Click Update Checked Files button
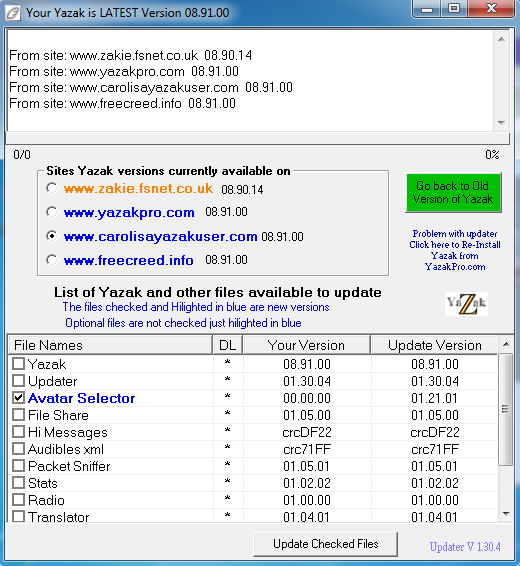The height and width of the screenshot is (566, 520). pyautogui.click(x=325, y=544)
